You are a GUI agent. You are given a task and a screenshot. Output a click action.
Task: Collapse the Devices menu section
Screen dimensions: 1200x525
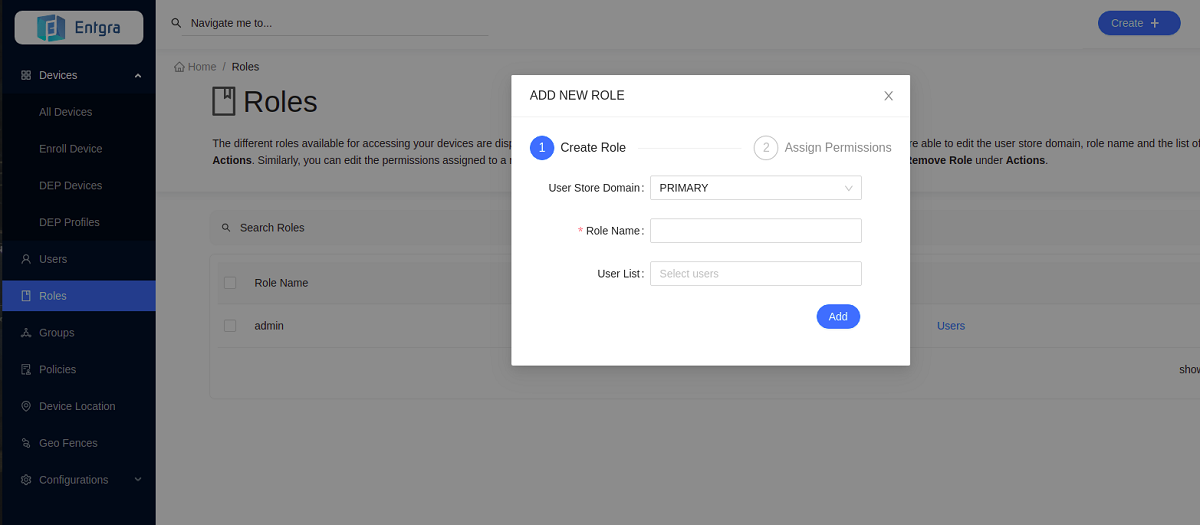[137, 76]
